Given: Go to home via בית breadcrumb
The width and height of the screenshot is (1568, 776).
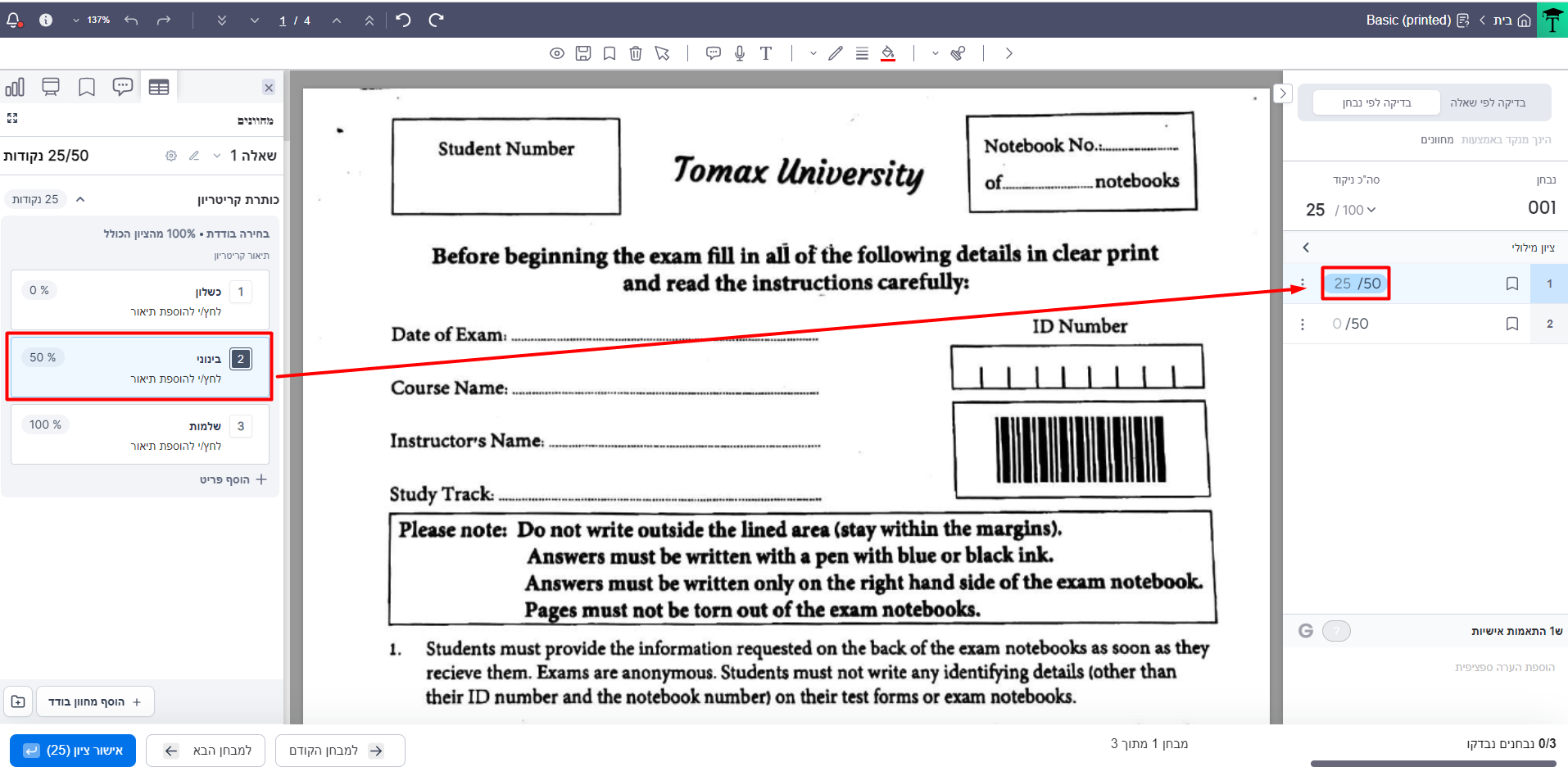Looking at the screenshot, I should click(x=1512, y=20).
